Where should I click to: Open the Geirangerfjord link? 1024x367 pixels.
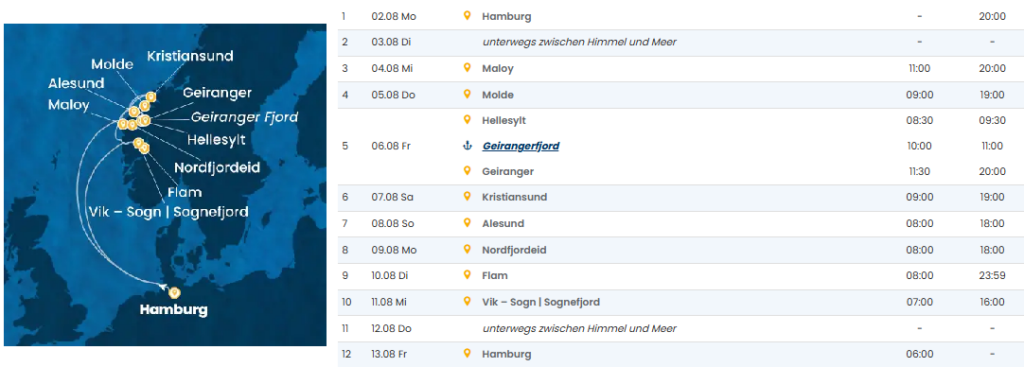click(520, 146)
